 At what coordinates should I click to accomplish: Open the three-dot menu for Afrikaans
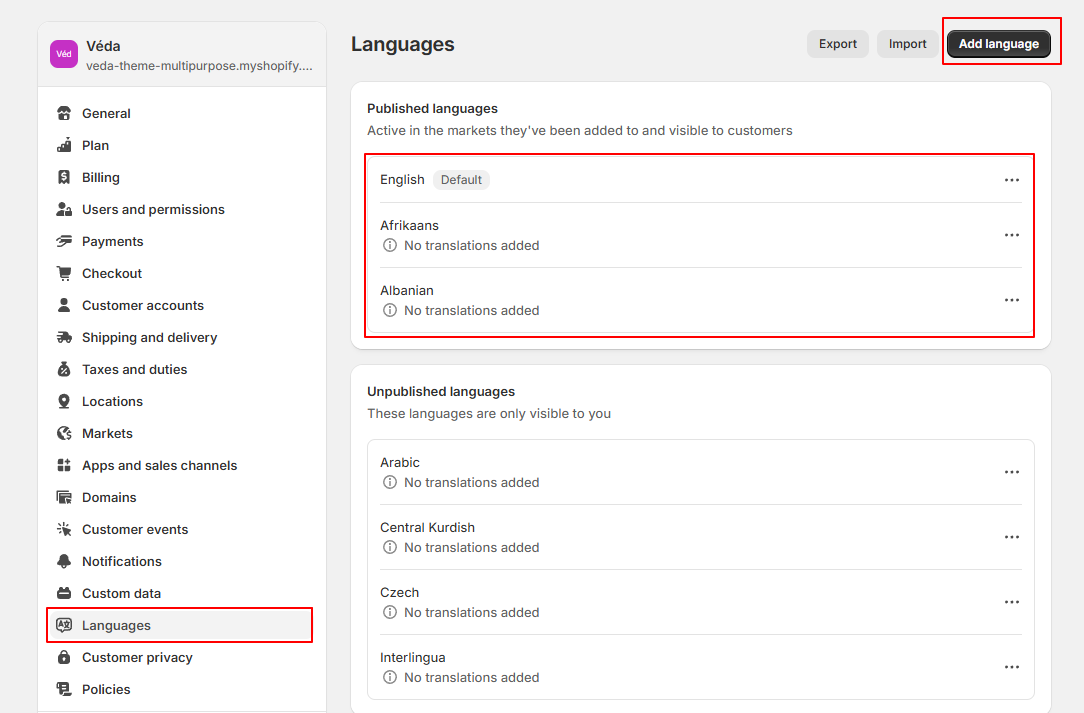tap(1011, 235)
